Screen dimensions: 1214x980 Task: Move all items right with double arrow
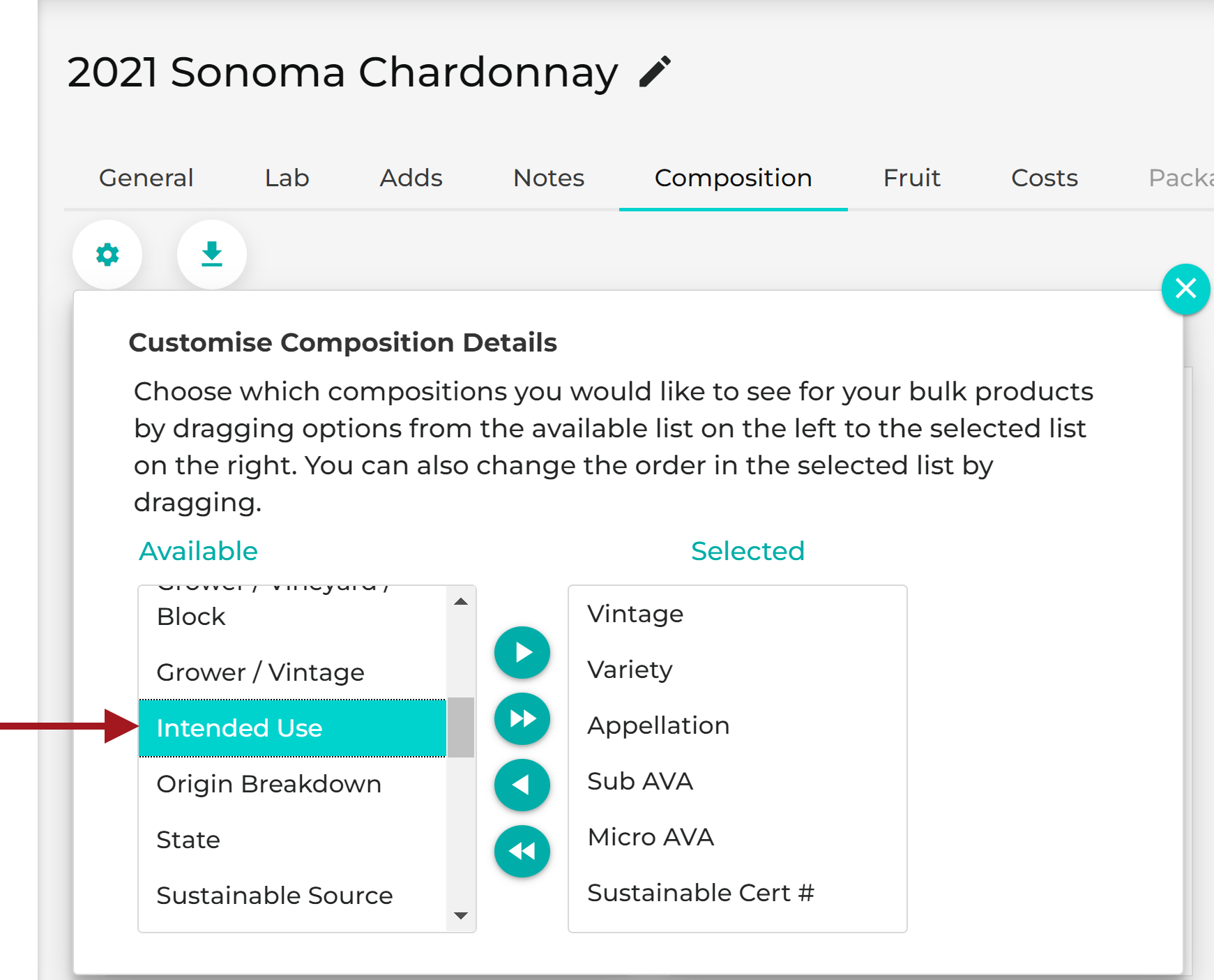coord(522,718)
